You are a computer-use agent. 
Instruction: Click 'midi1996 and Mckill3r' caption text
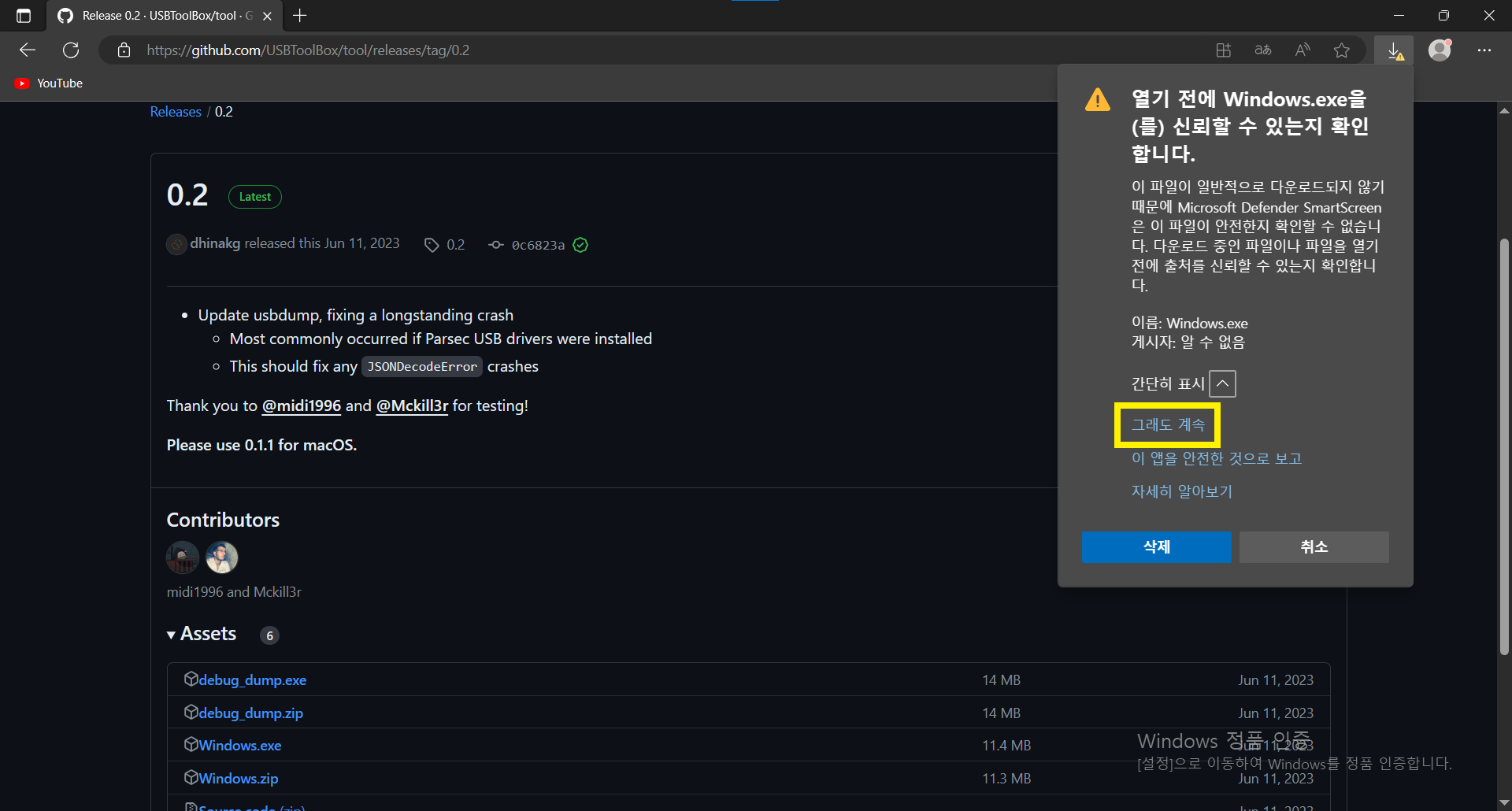click(x=234, y=592)
